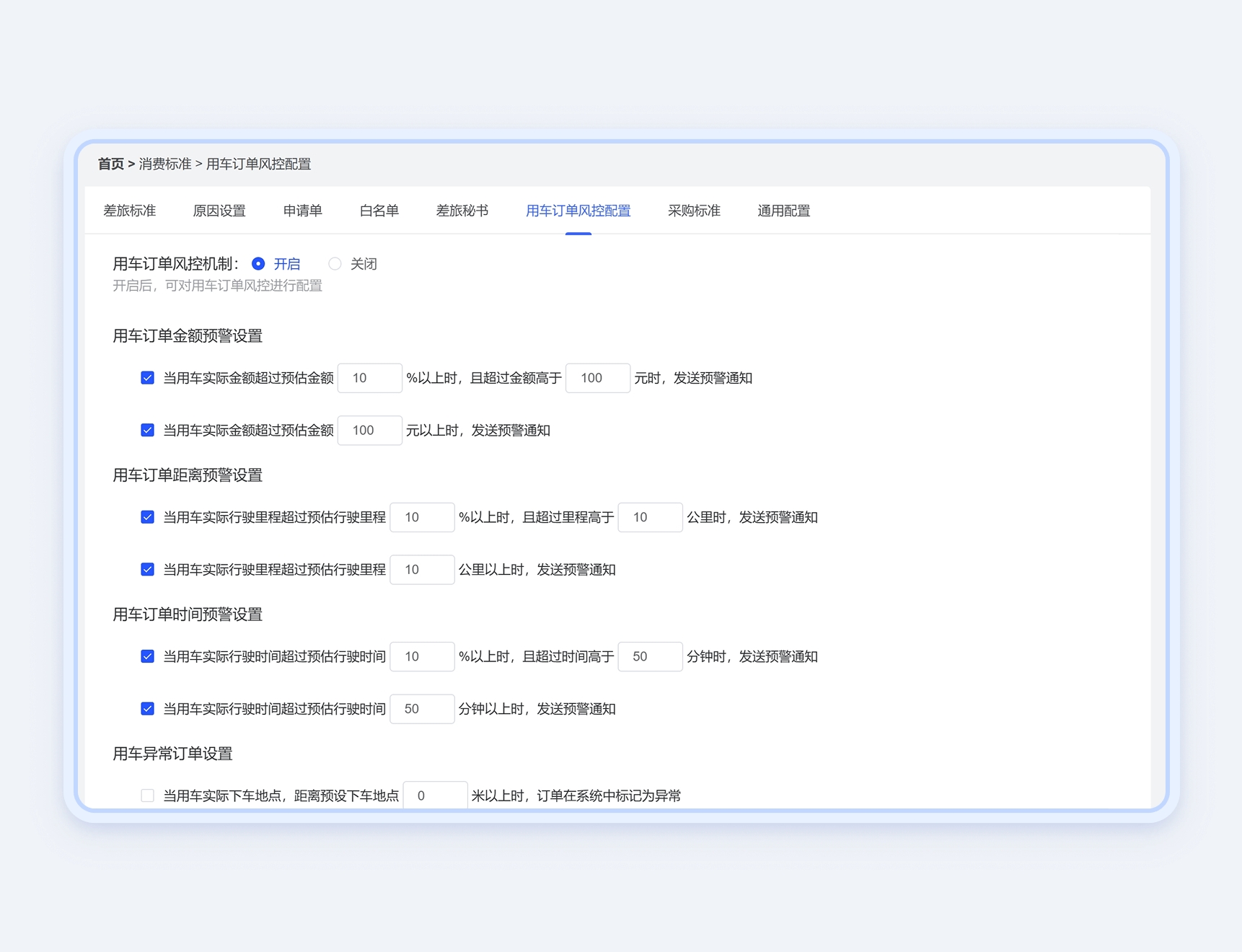The height and width of the screenshot is (952, 1242).
Task: Open the 白名单 tab
Action: [x=379, y=211]
